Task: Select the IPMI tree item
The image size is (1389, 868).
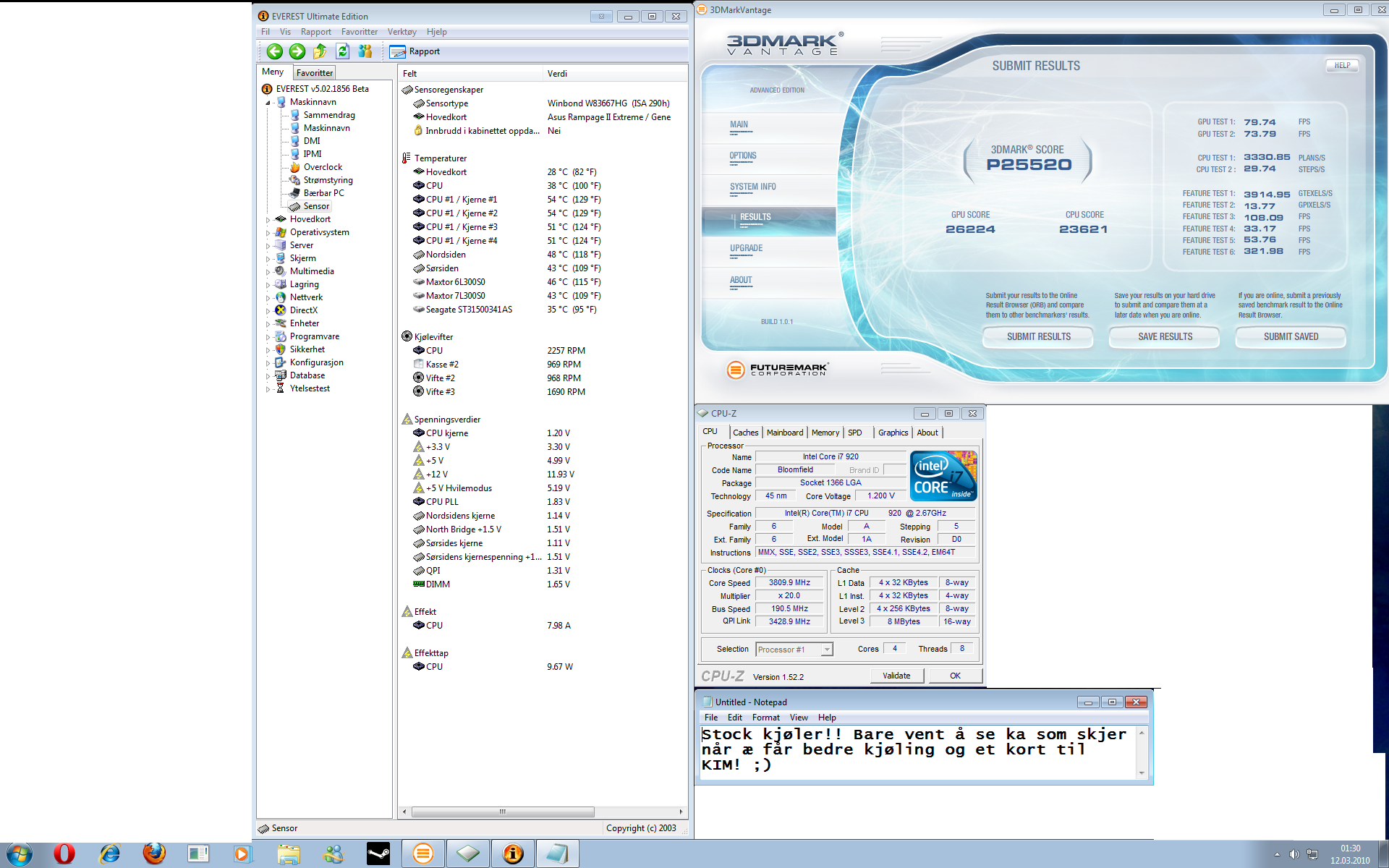Action: pyautogui.click(x=313, y=154)
